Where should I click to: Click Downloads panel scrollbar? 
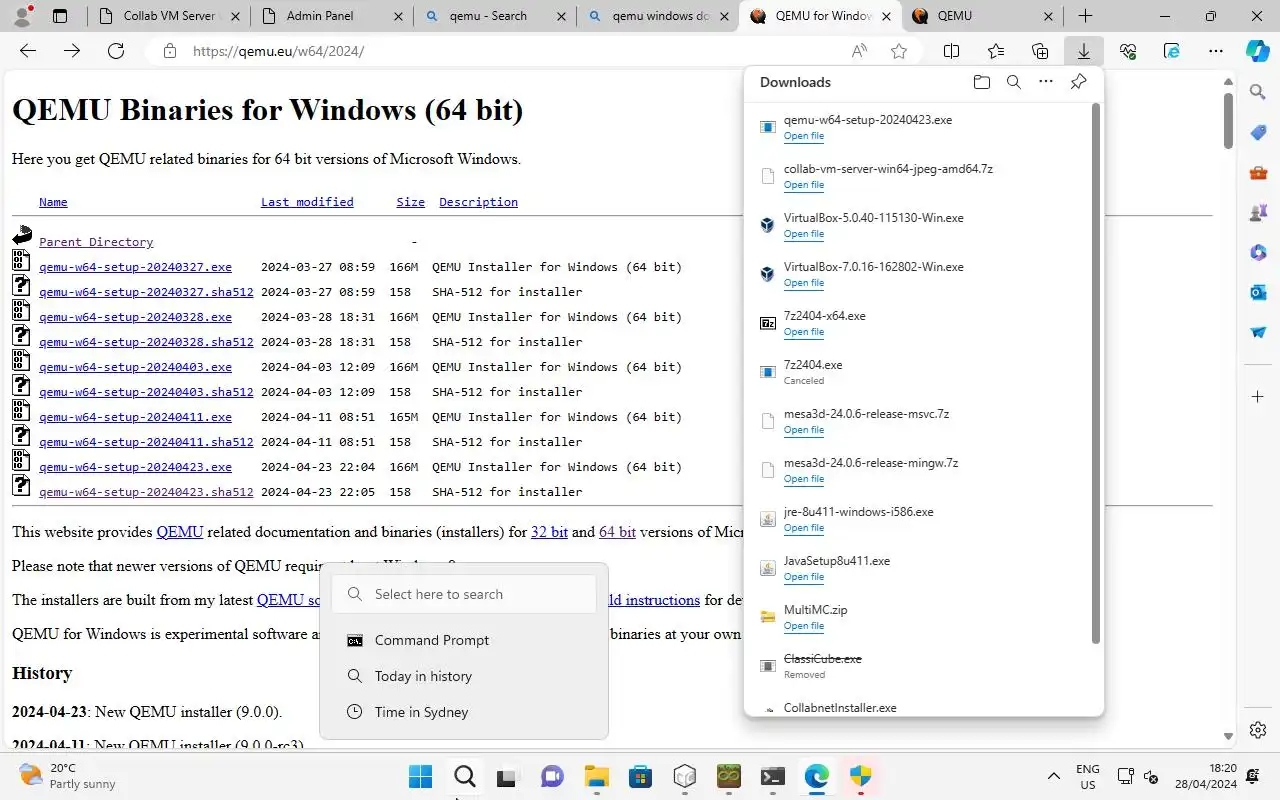point(1096,373)
